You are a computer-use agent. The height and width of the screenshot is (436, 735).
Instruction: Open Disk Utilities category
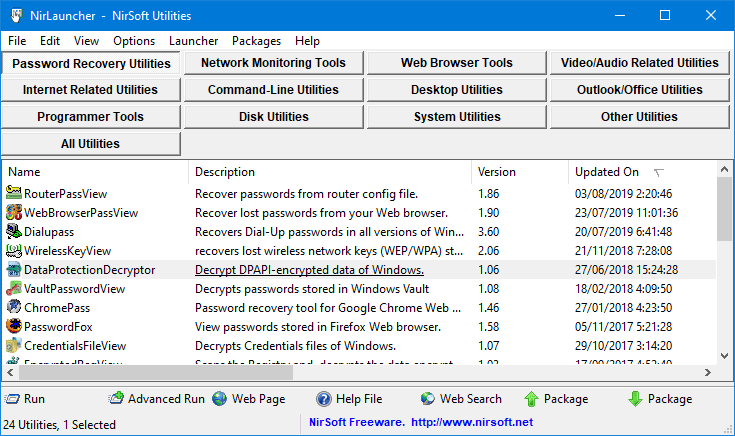pos(274,117)
